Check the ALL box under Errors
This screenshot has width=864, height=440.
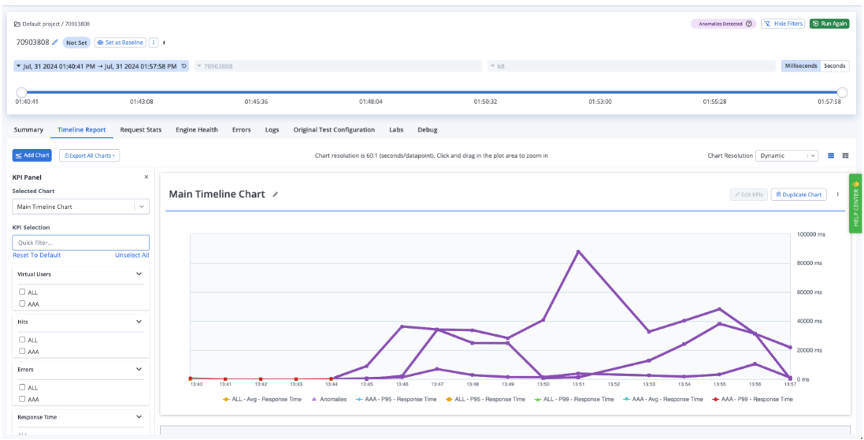[23, 387]
